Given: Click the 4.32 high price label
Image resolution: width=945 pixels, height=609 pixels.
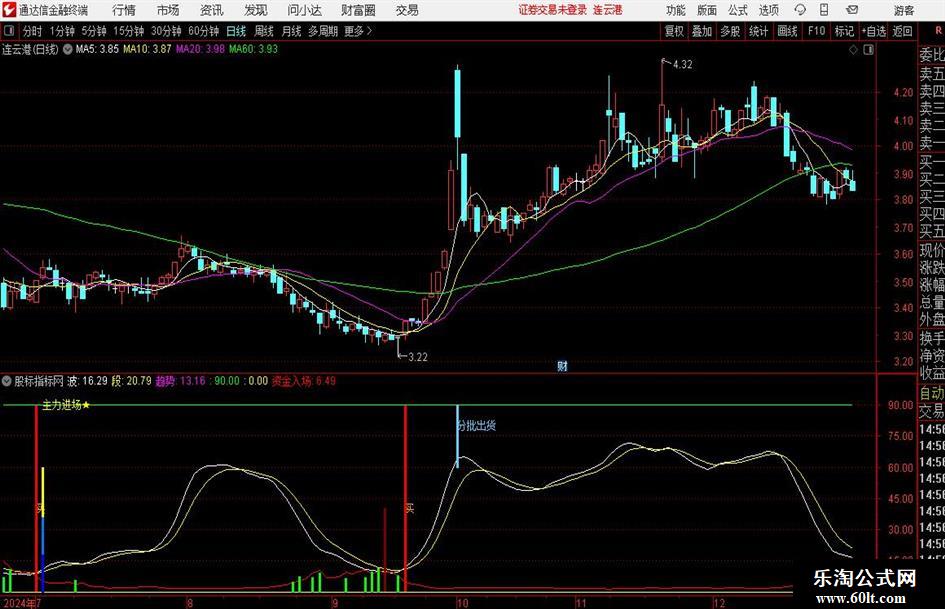Looking at the screenshot, I should pos(682,64).
